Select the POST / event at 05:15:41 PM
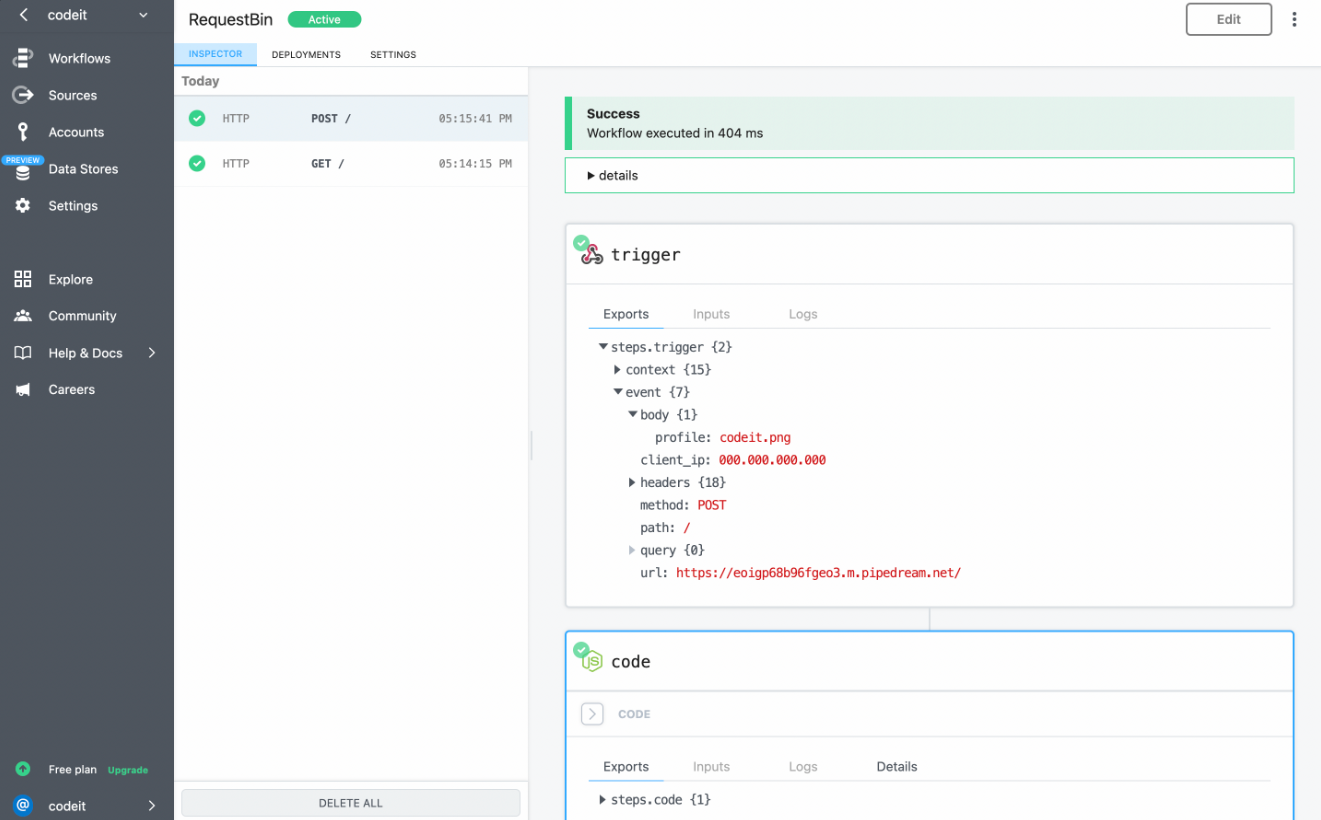 [351, 118]
